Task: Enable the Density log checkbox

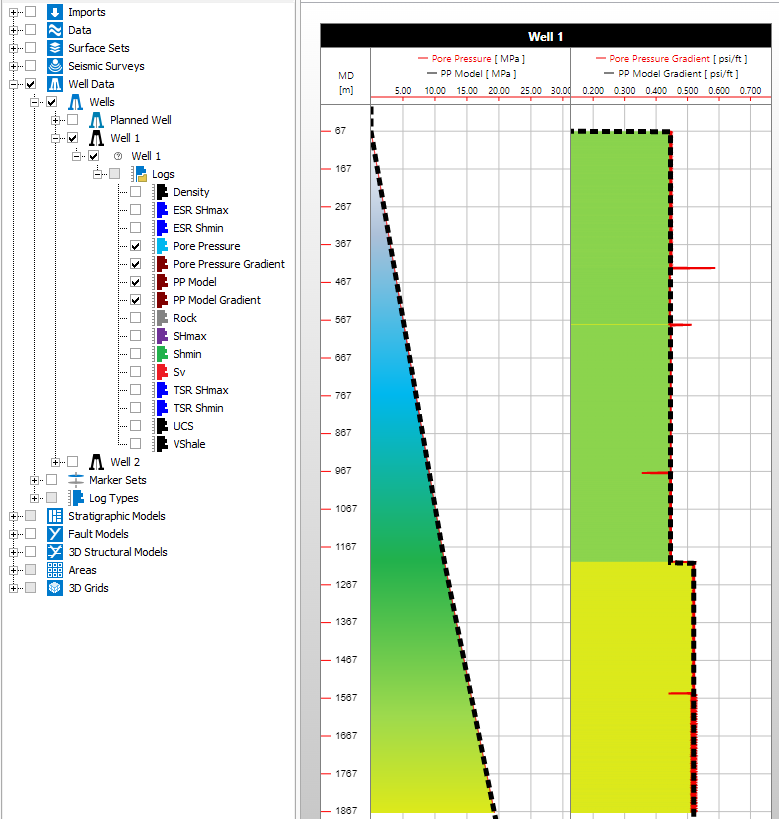Action: pos(135,192)
